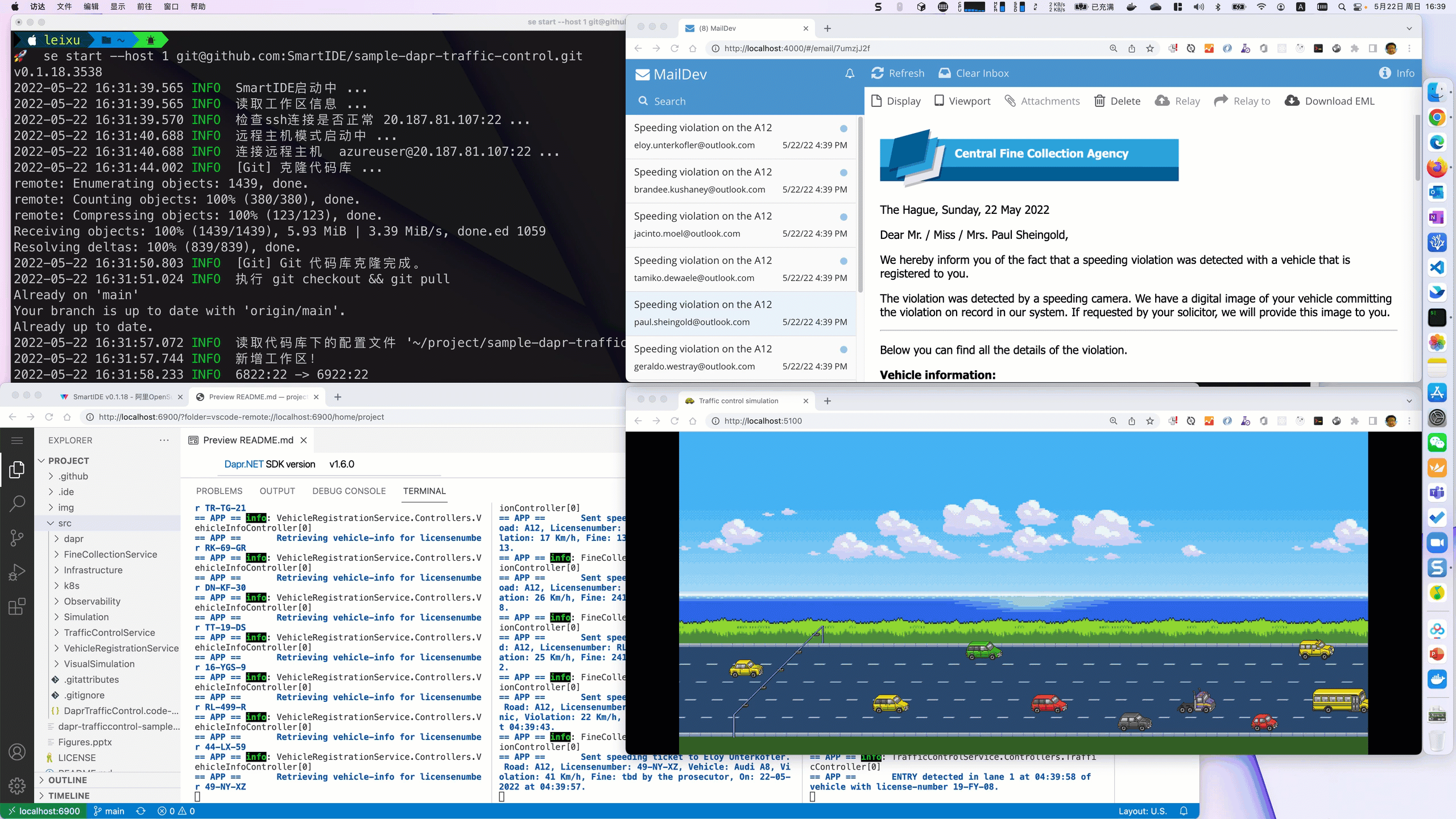Screen dimensions: 1456x819
Task: Expand the TrafficControlService folder
Action: click(x=109, y=632)
